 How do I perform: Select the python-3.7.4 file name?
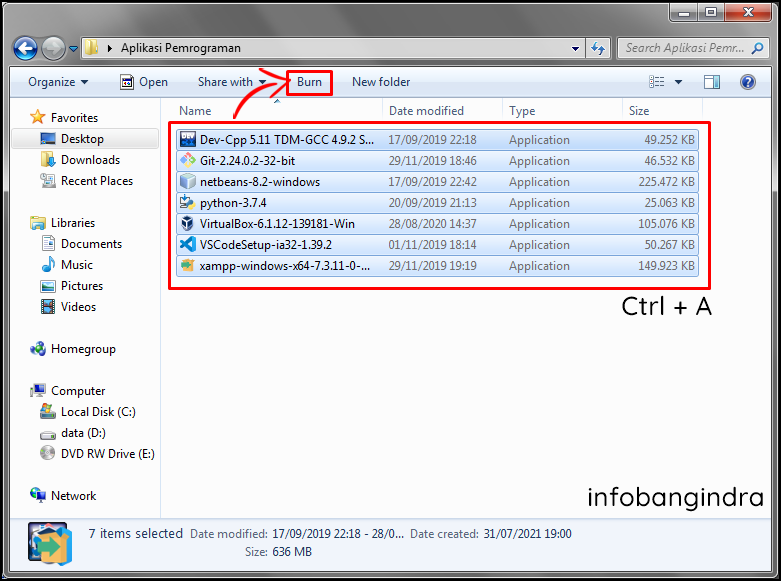[233, 203]
